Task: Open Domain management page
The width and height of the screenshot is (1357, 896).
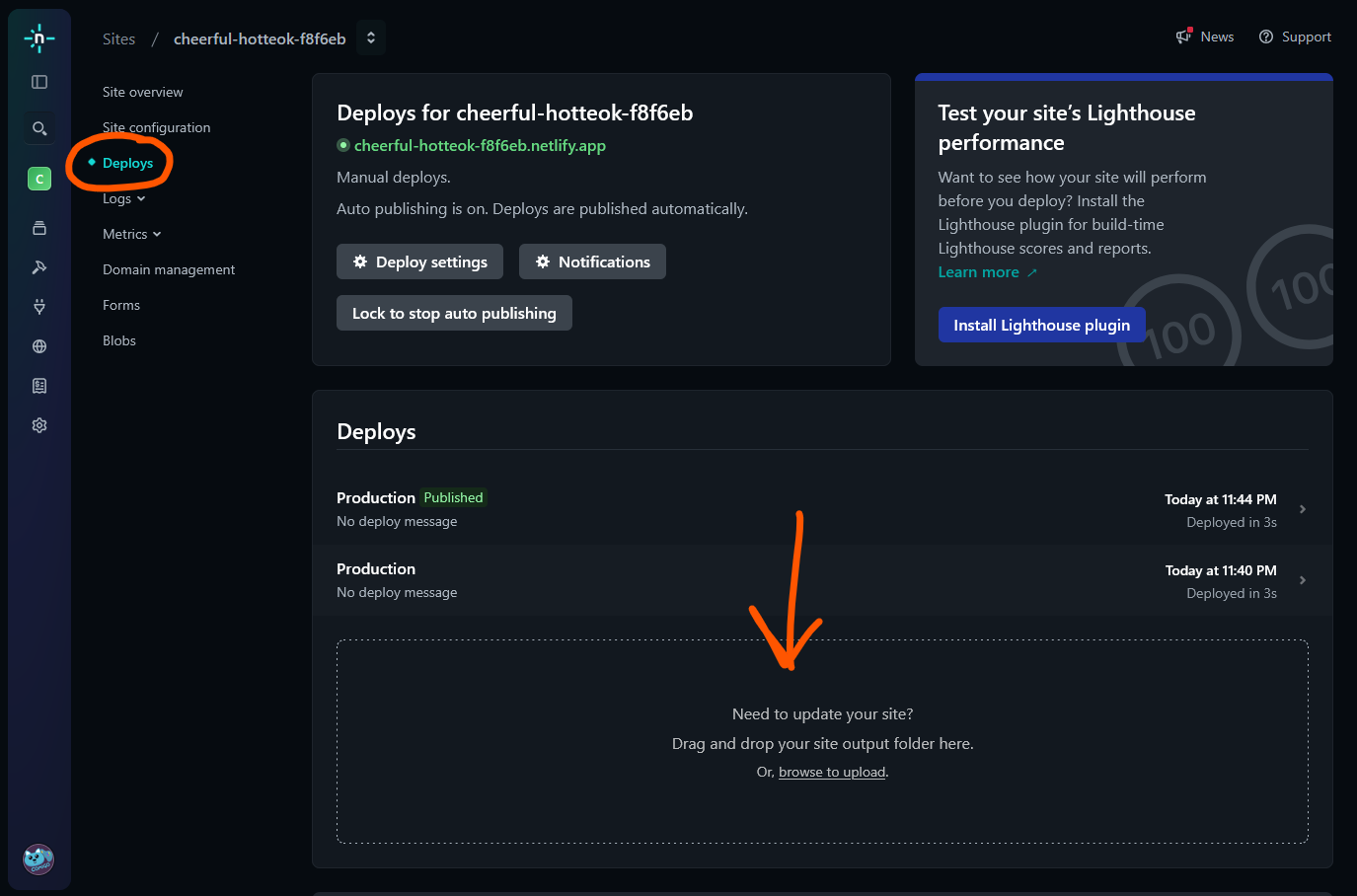Action: tap(169, 269)
